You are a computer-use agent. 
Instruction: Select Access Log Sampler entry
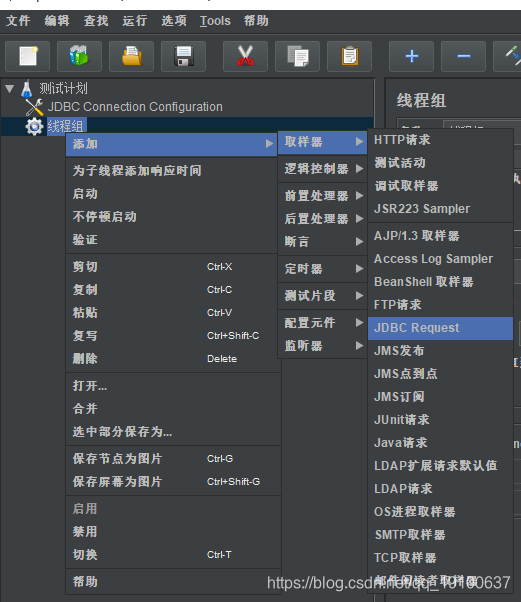(440, 259)
